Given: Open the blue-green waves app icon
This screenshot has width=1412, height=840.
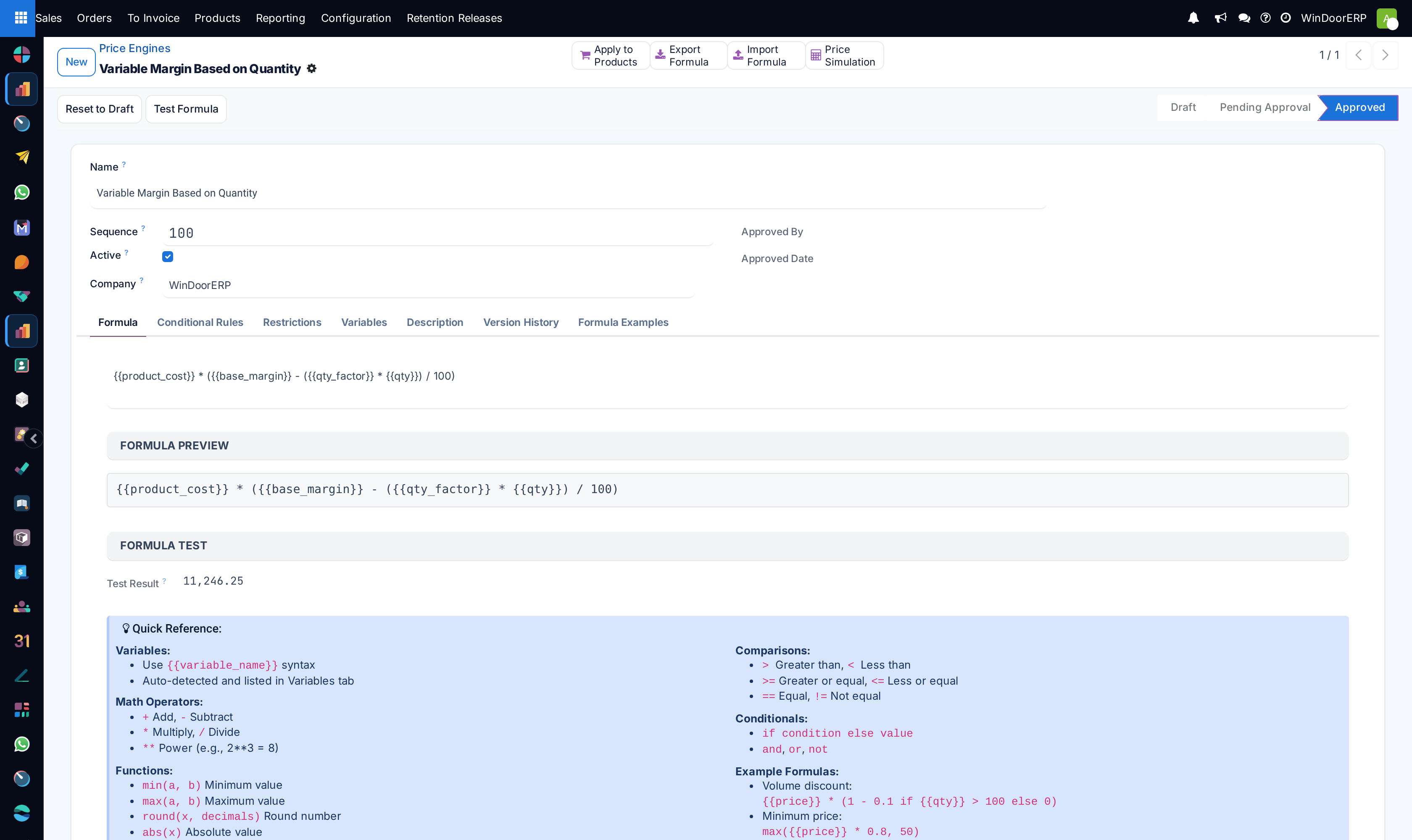Looking at the screenshot, I should pos(21,813).
